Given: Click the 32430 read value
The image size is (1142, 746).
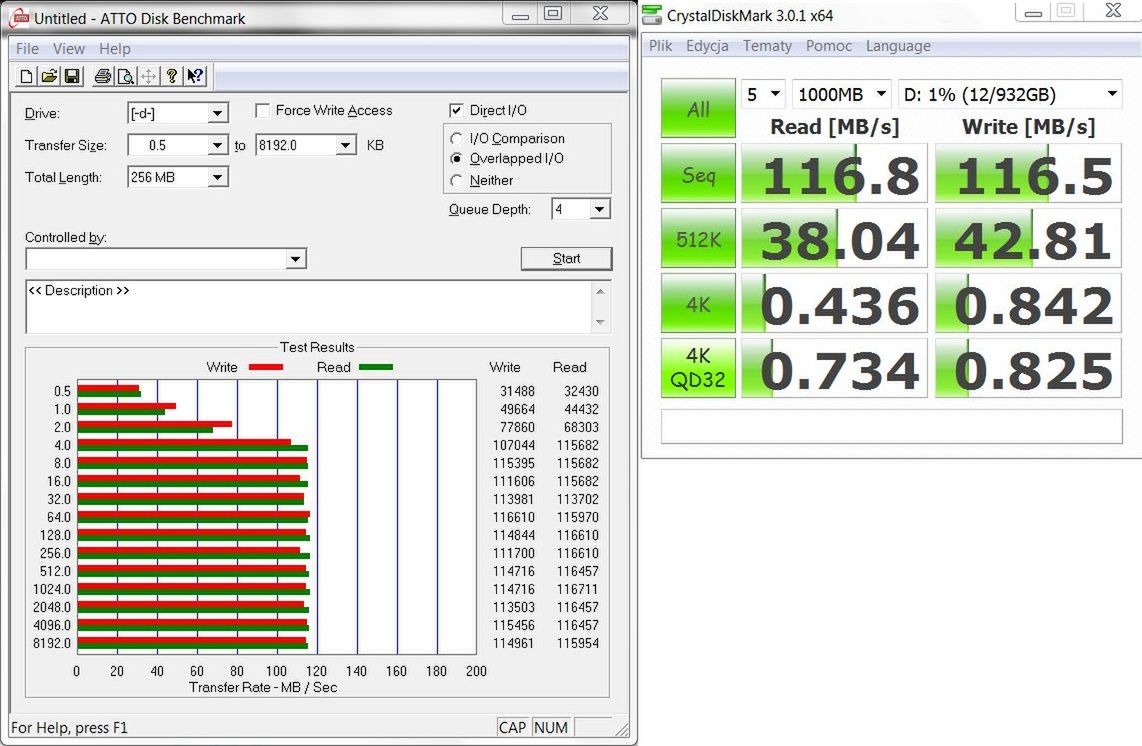Looking at the screenshot, I should [581, 391].
